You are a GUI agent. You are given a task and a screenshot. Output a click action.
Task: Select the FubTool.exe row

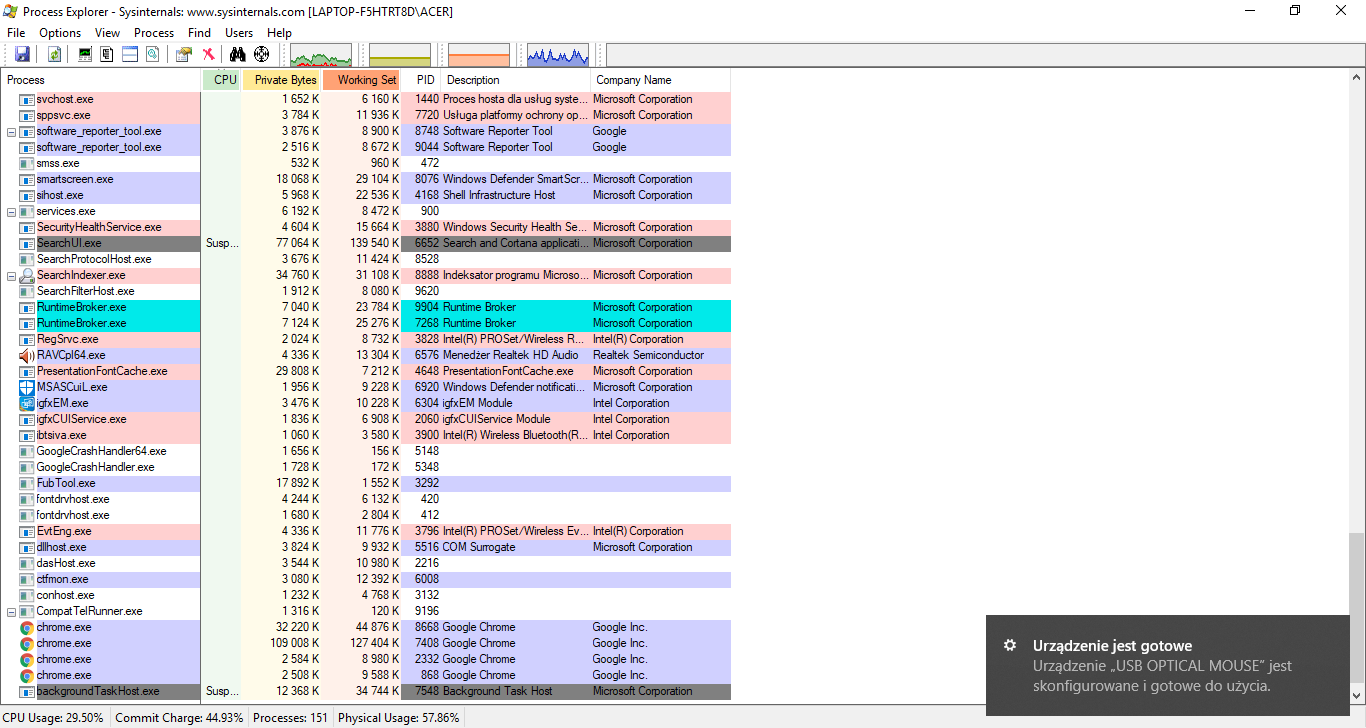pyautogui.click(x=366, y=483)
